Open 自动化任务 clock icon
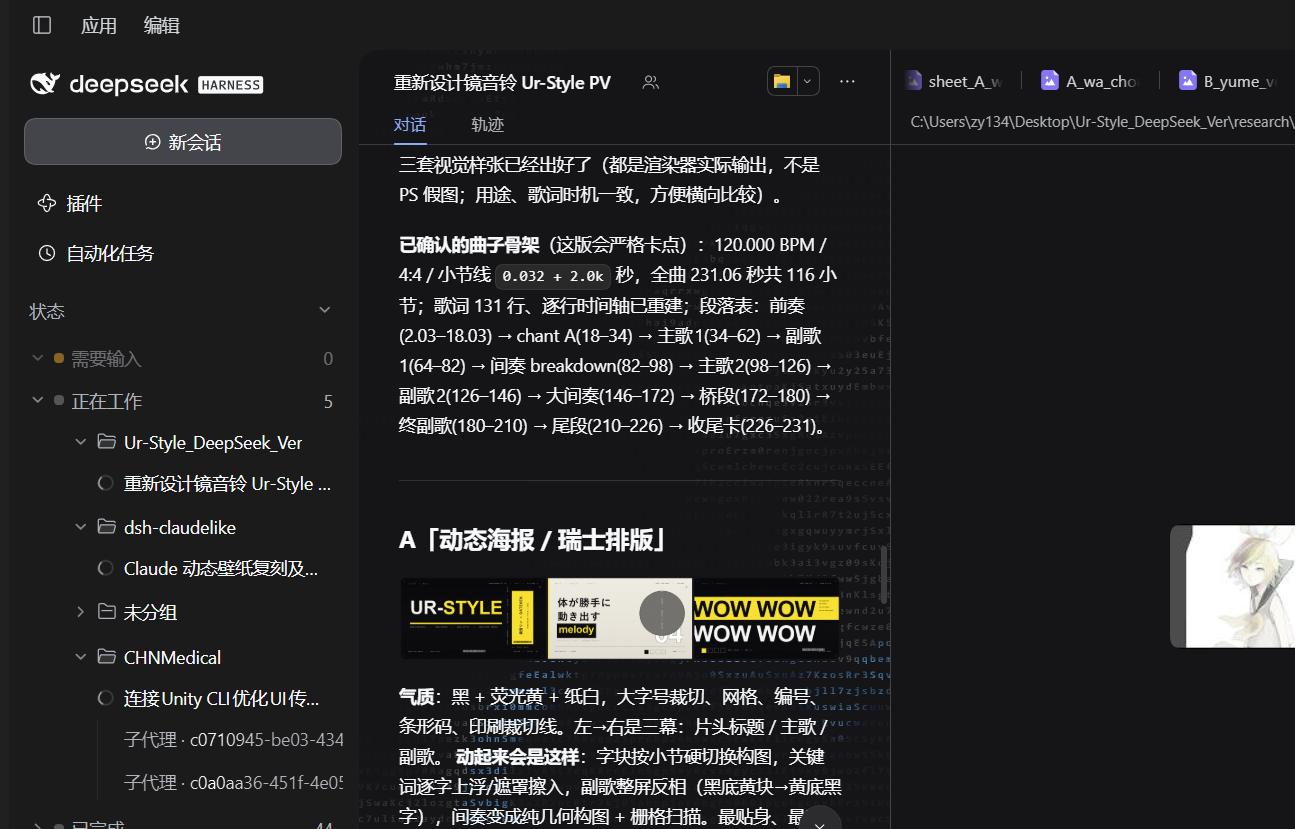 (x=47, y=253)
